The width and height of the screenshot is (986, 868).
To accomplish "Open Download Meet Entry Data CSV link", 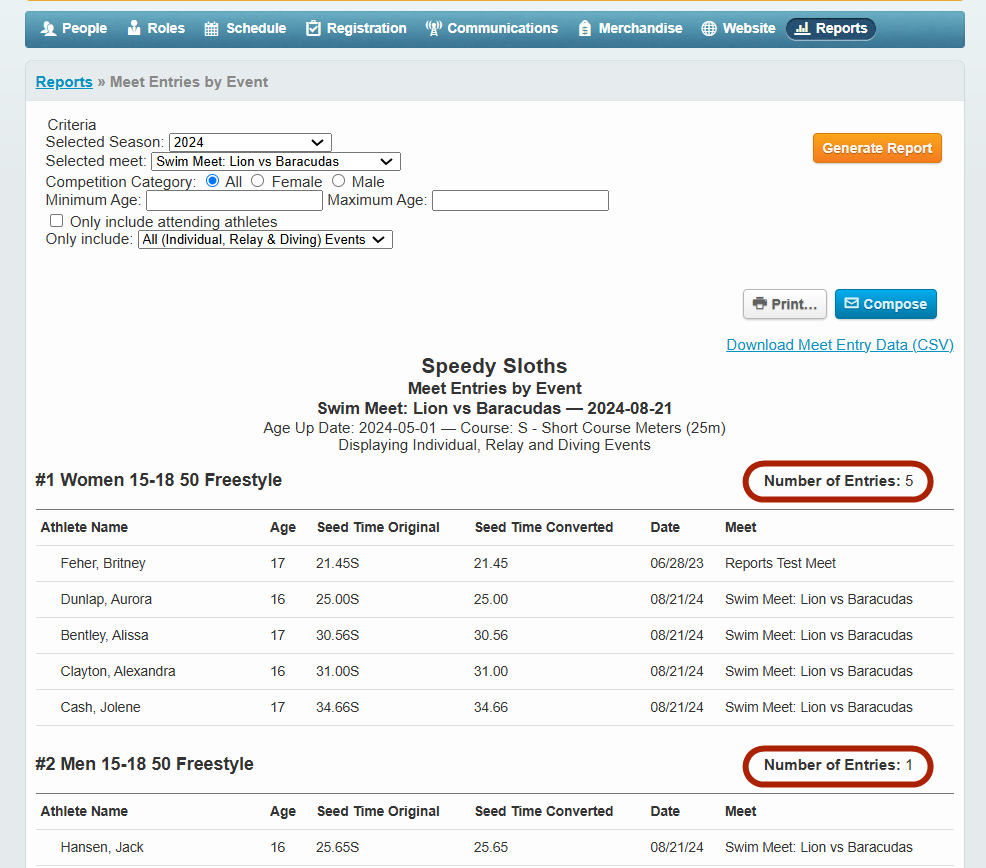I will [839, 345].
